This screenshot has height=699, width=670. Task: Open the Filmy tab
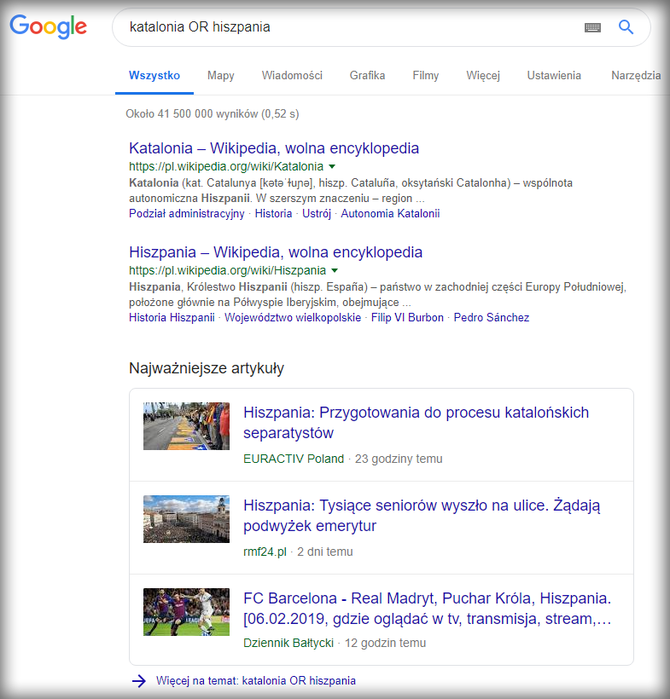click(426, 75)
